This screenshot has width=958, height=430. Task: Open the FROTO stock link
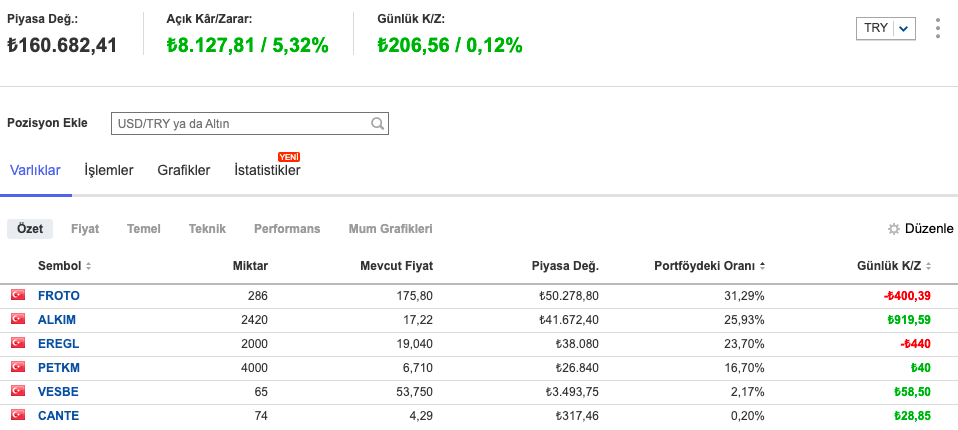pyautogui.click(x=58, y=296)
